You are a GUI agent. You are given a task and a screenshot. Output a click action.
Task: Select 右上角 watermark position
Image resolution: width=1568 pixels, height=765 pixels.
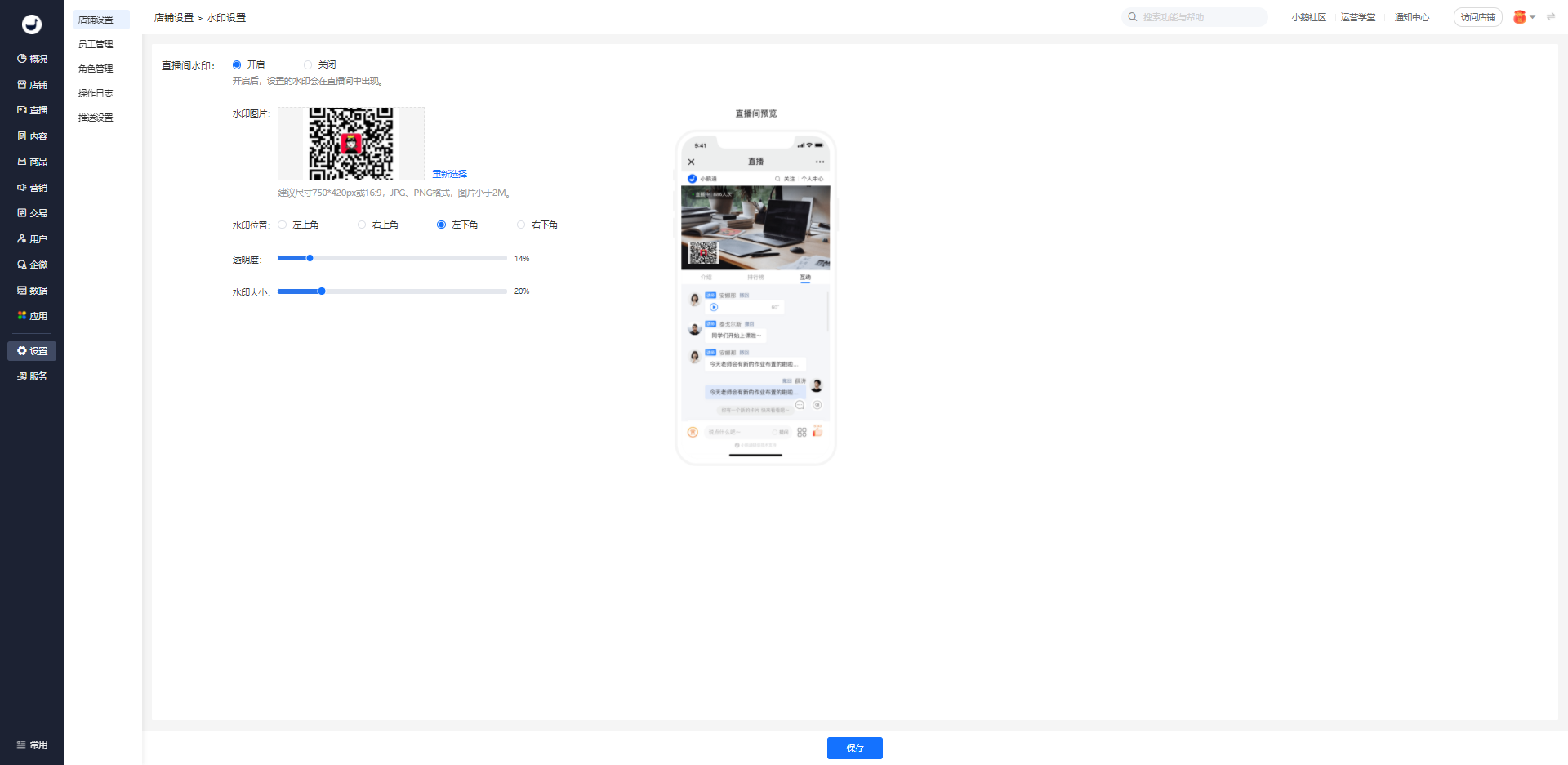(362, 225)
